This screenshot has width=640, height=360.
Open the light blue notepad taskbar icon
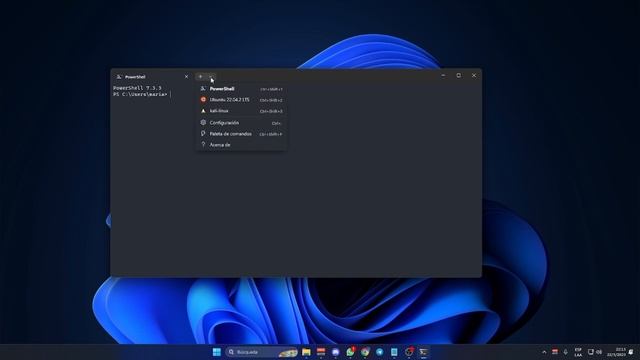394,352
